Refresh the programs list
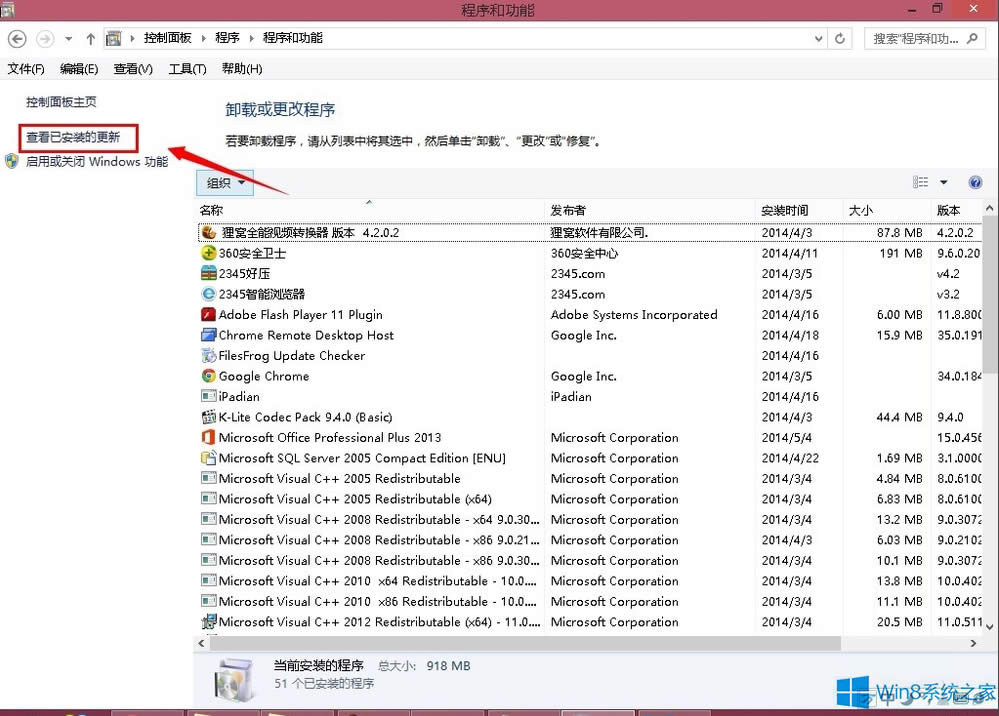 click(840, 39)
